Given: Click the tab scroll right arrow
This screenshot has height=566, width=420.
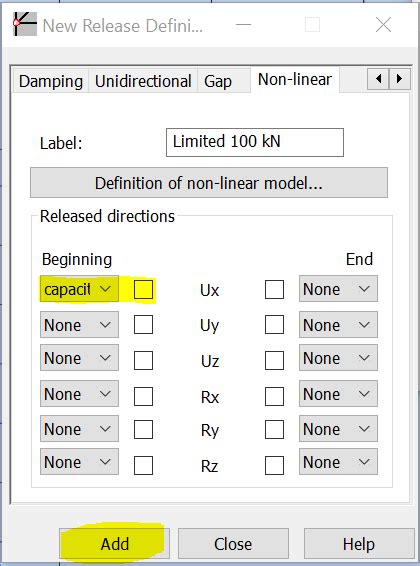Looking at the screenshot, I should [399, 79].
